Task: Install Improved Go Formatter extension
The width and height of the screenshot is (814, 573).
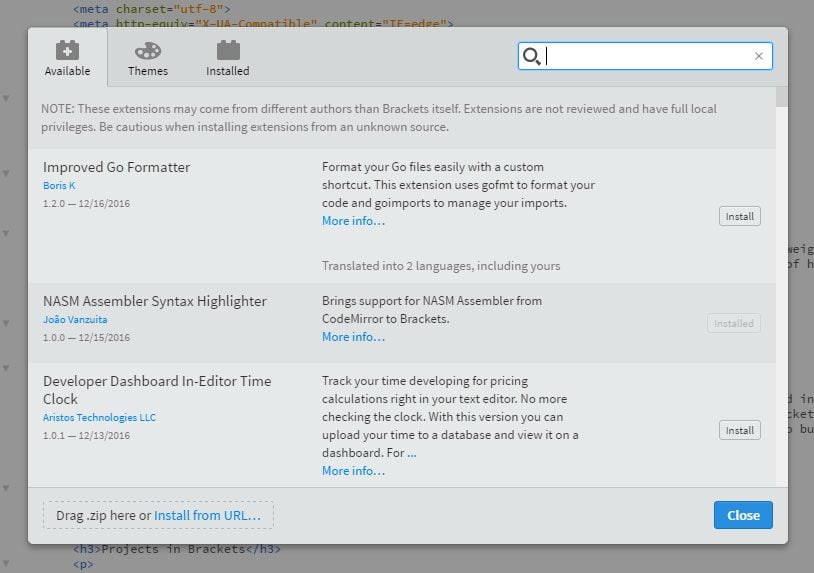Action: 740,216
